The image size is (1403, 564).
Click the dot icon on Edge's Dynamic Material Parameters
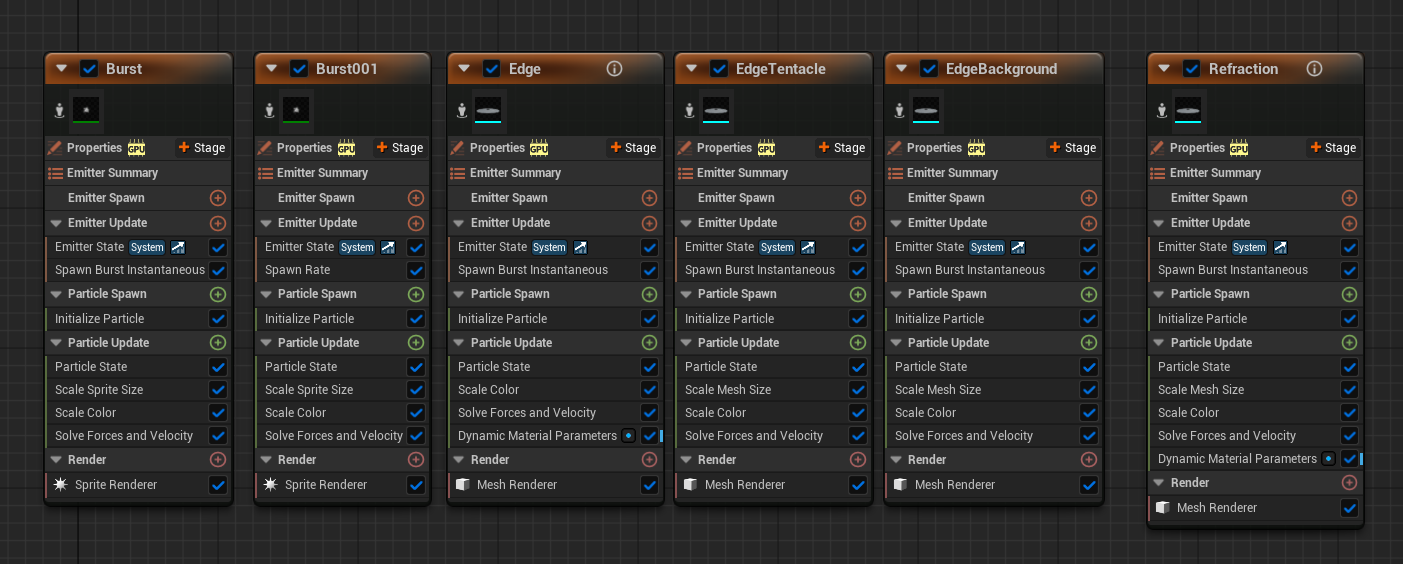tap(628, 436)
